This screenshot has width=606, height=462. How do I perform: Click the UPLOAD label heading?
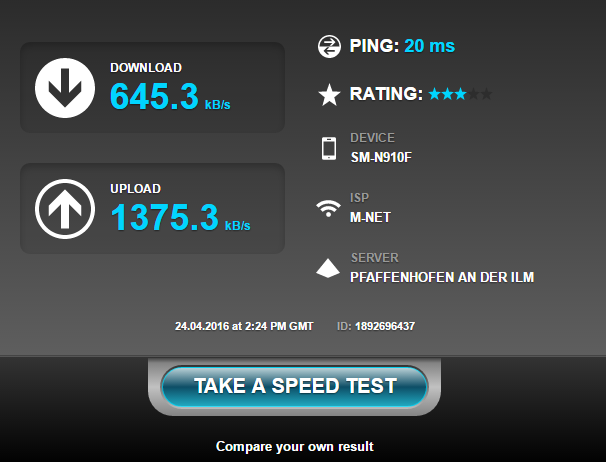[x=136, y=189]
